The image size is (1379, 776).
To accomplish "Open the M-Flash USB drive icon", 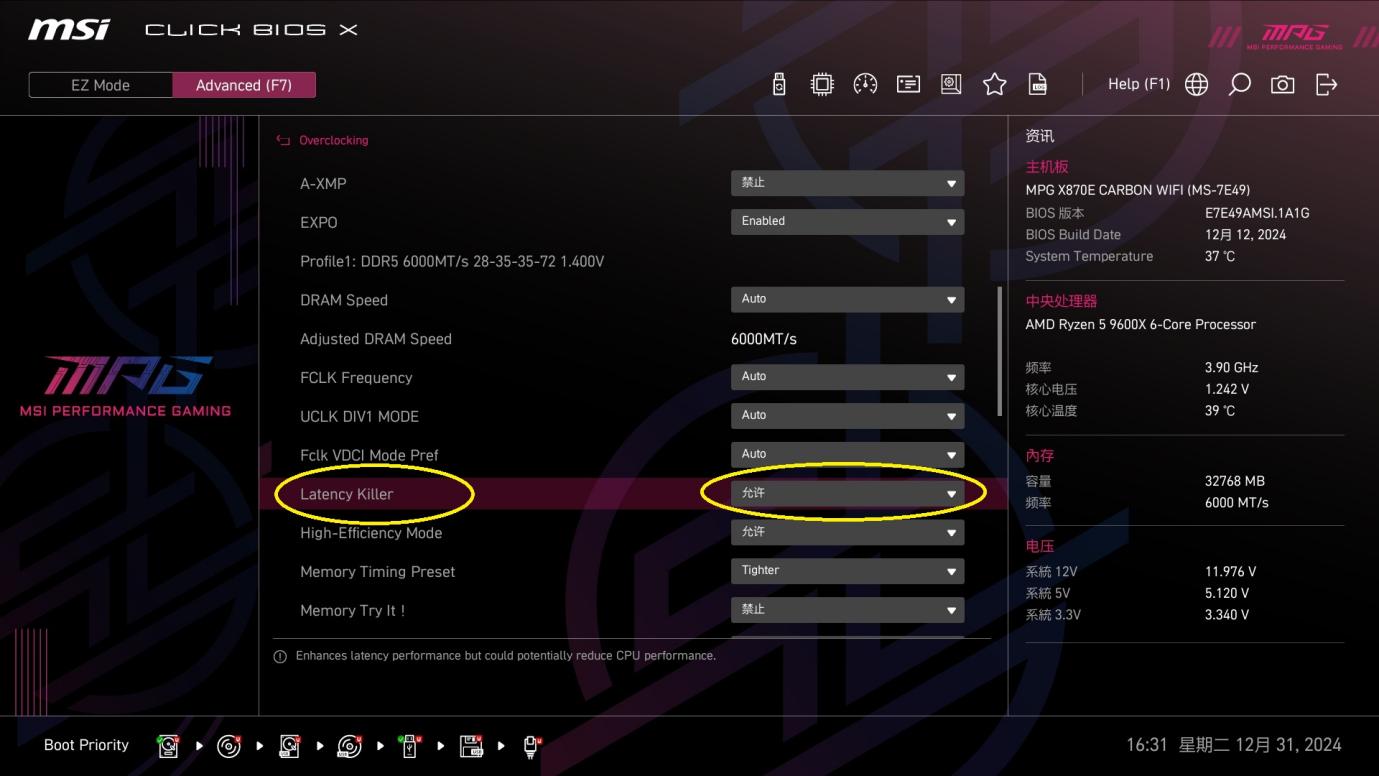I will (779, 85).
